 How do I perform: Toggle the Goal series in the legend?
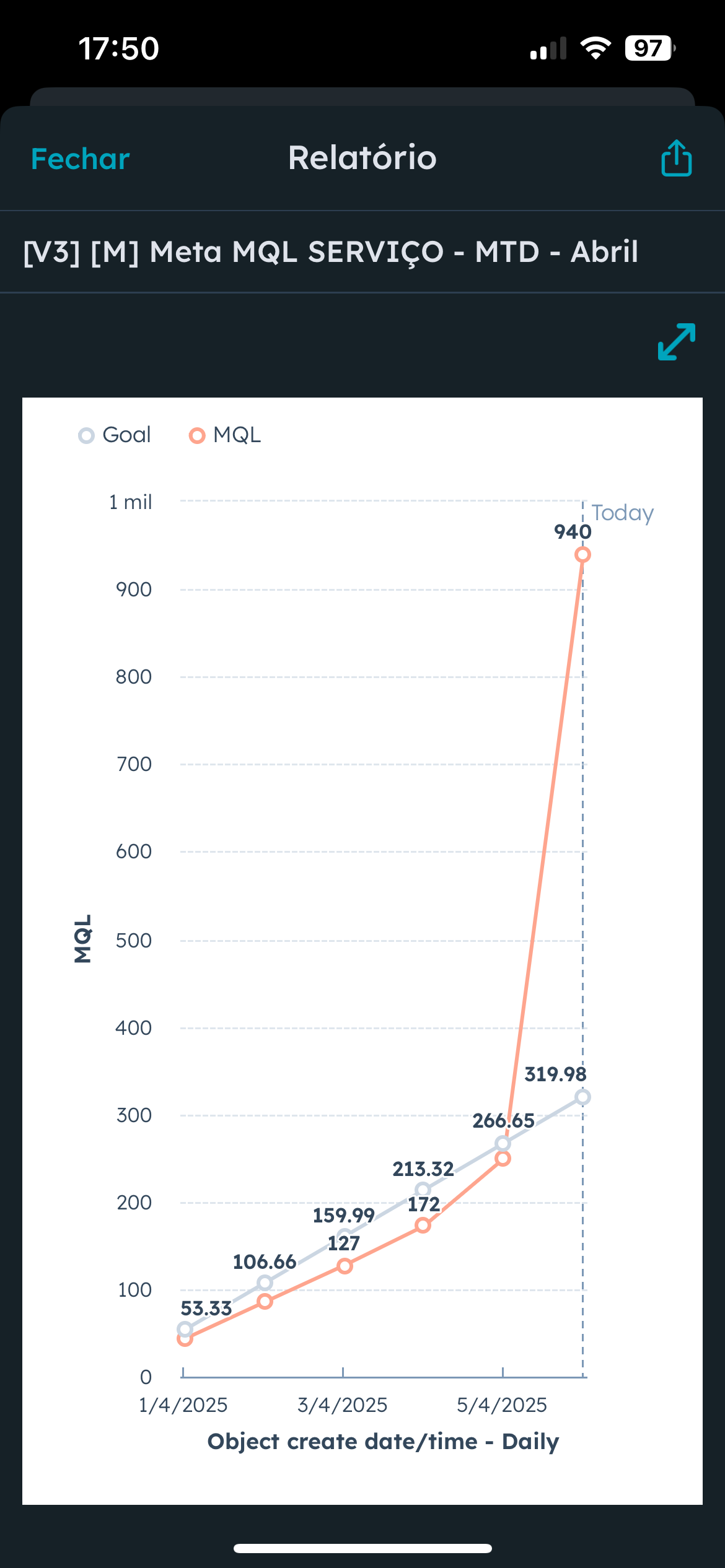(115, 435)
